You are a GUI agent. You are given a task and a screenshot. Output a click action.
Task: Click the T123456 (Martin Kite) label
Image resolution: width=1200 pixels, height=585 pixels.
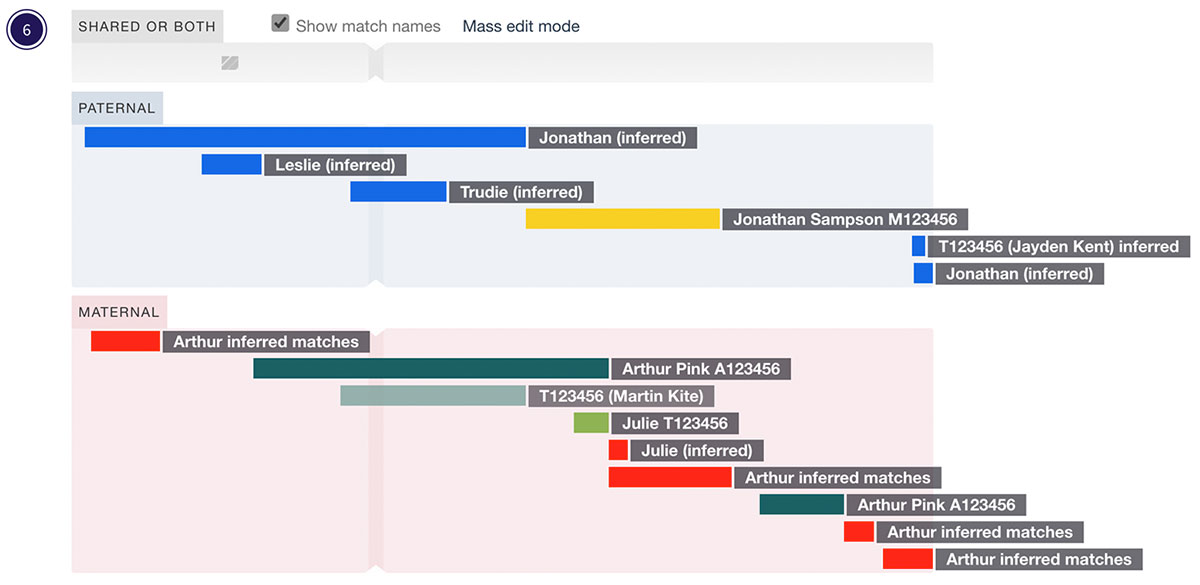619,396
